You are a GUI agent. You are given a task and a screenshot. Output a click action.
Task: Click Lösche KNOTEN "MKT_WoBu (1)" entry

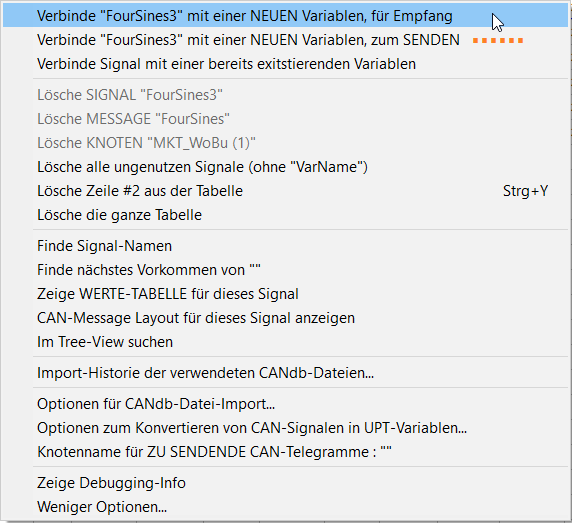tap(286, 143)
